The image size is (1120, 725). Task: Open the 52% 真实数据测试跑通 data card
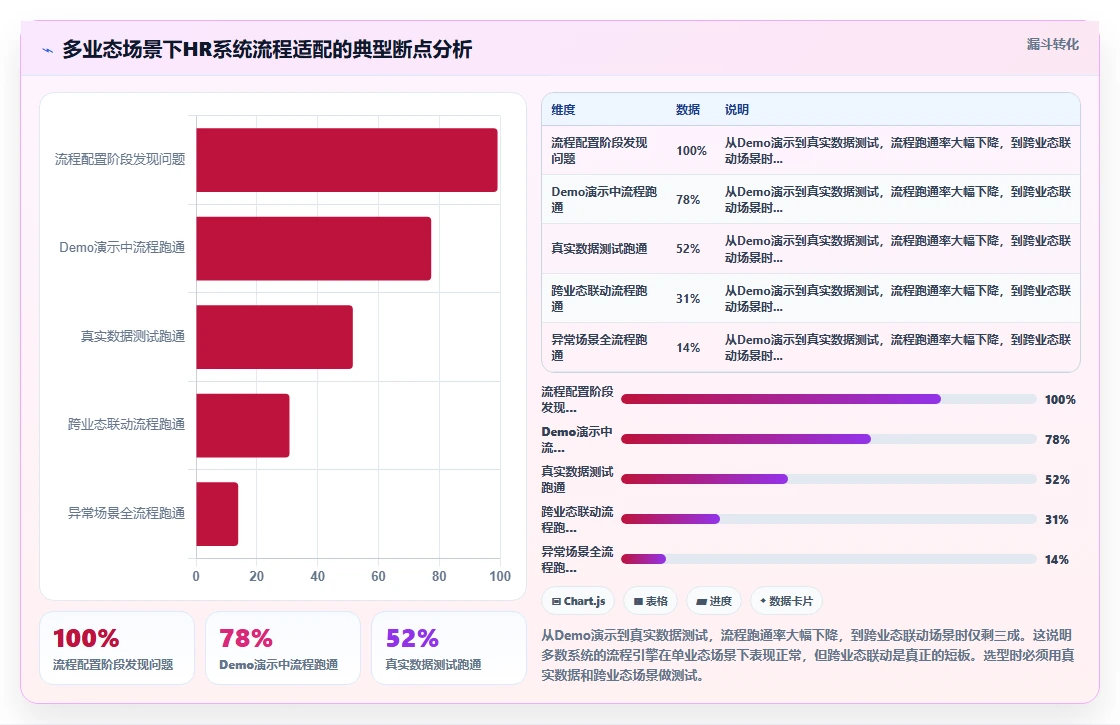(x=449, y=648)
